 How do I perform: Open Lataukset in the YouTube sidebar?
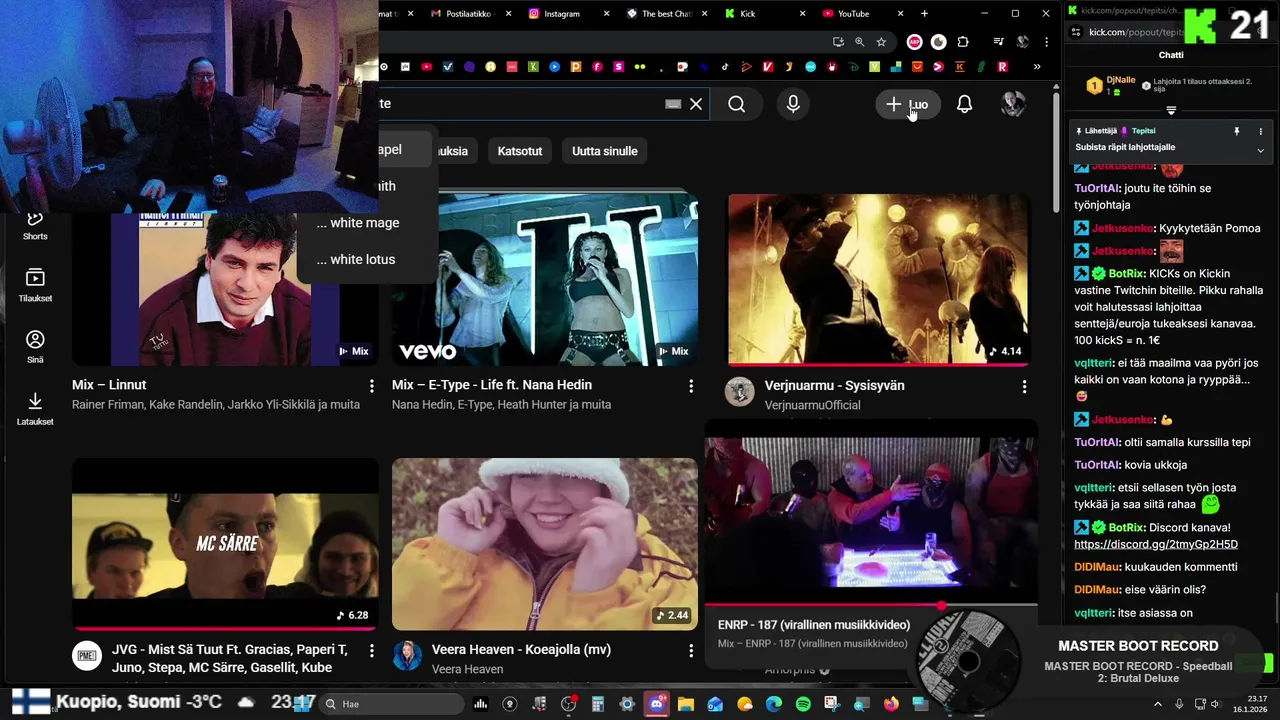coord(35,409)
